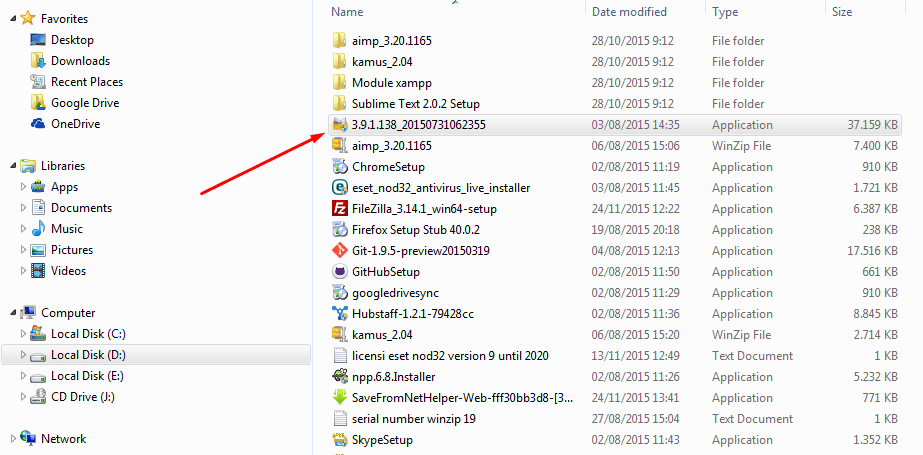Click the FileZilla setup icon
This screenshot has width=923, height=455.
339,208
